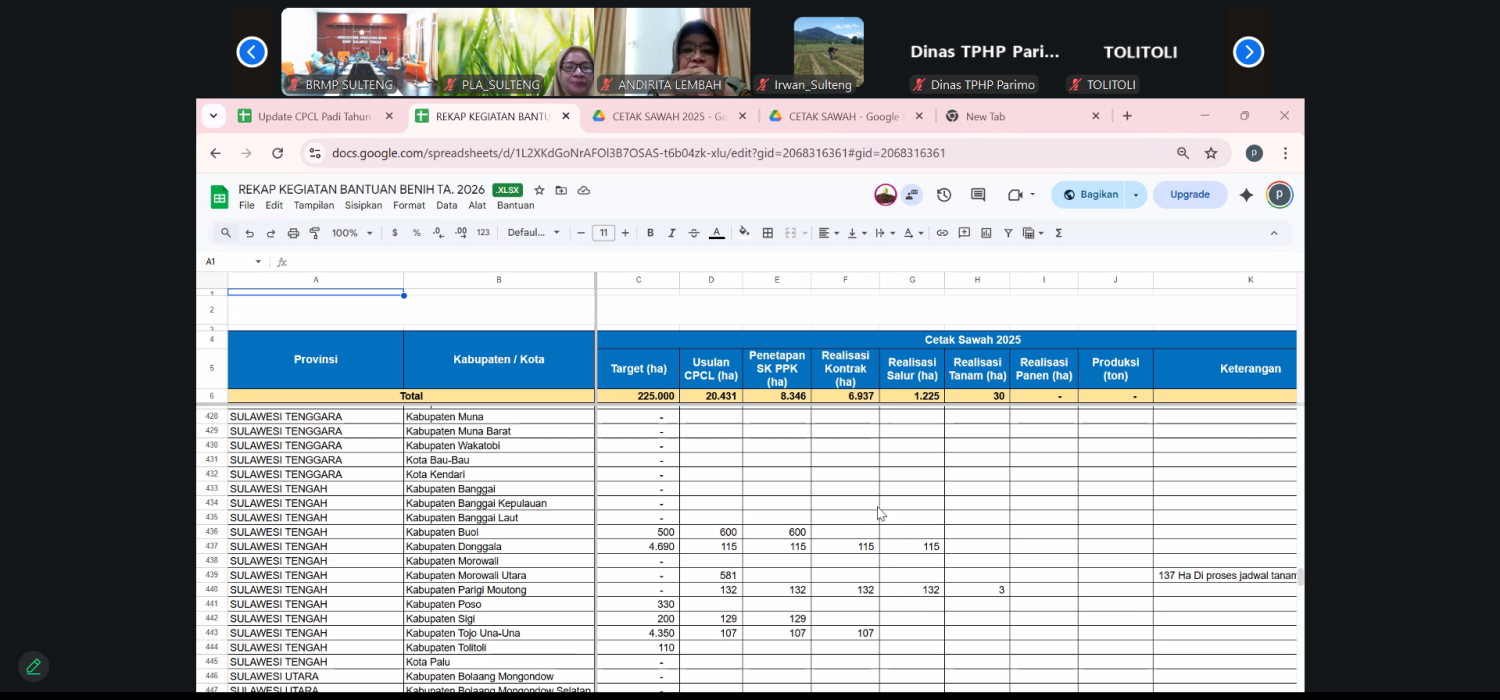The height and width of the screenshot is (700, 1500).
Task: Click the font size input field
Action: pos(603,233)
